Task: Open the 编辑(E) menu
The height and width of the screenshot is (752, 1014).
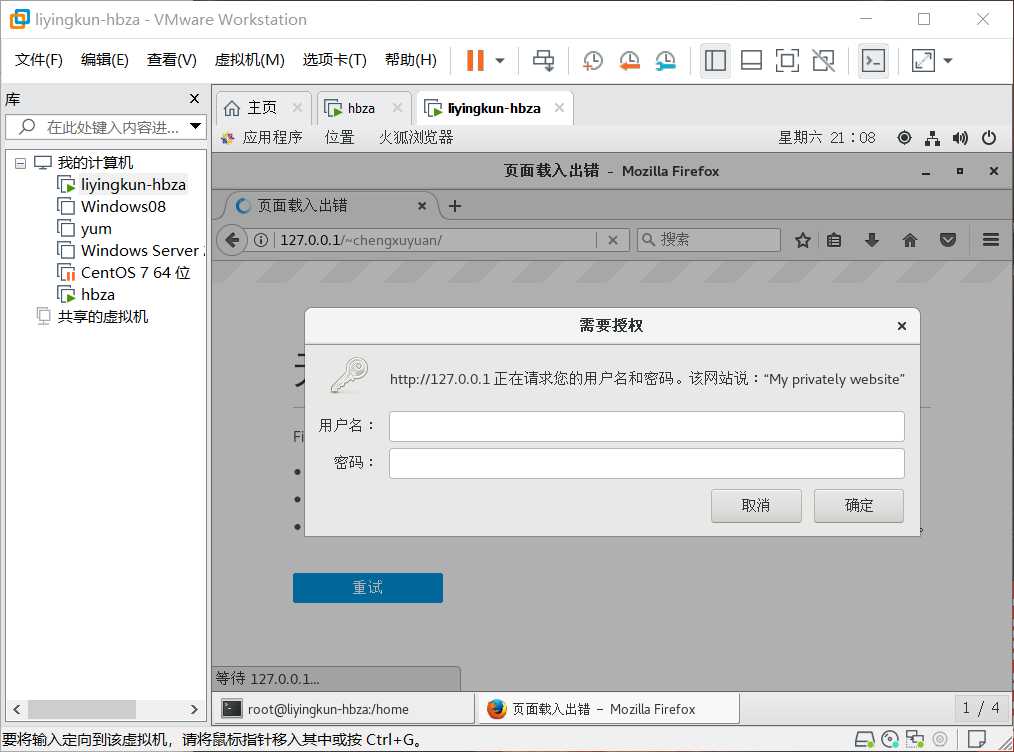Action: 105,60
